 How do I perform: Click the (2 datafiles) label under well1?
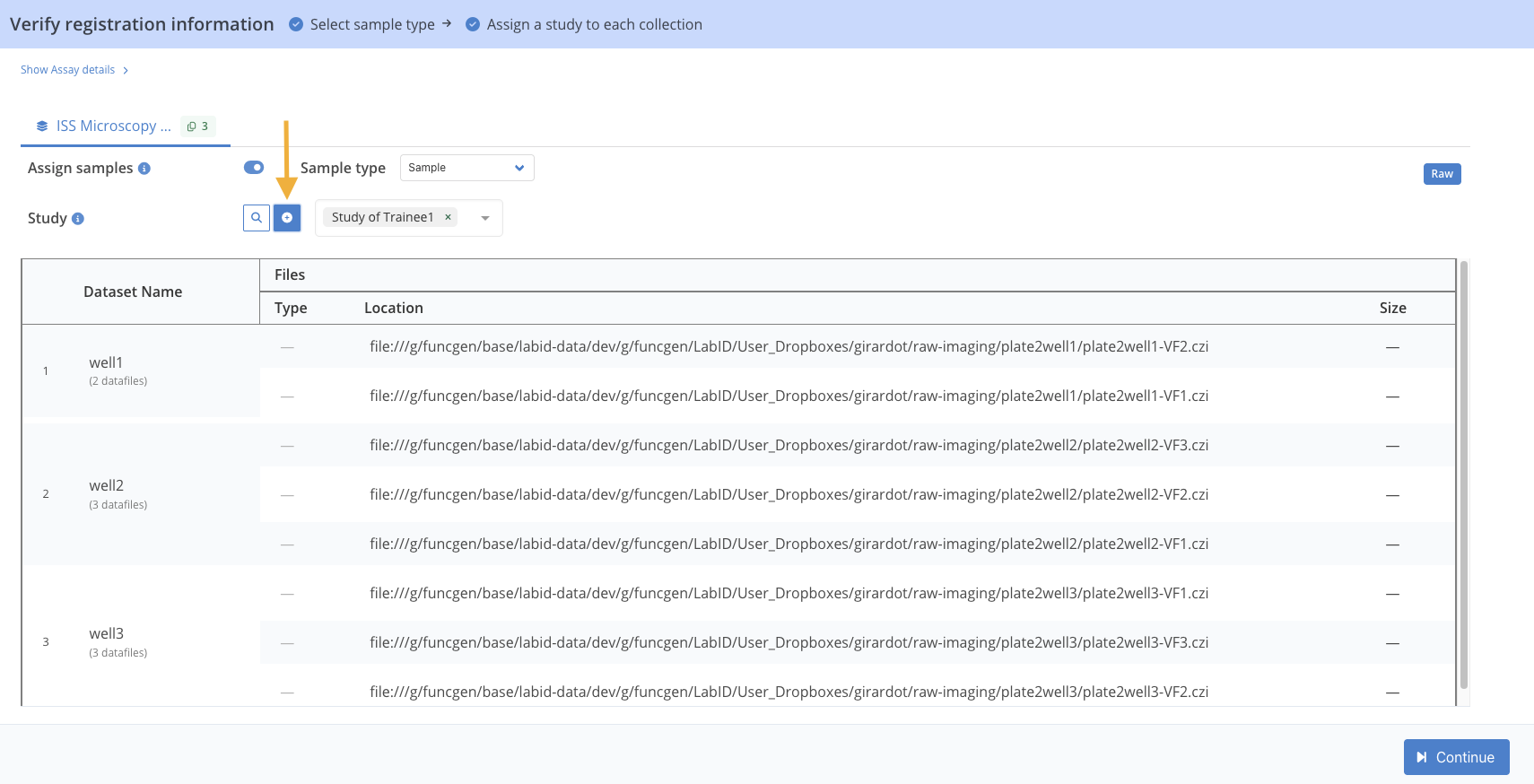tap(118, 381)
